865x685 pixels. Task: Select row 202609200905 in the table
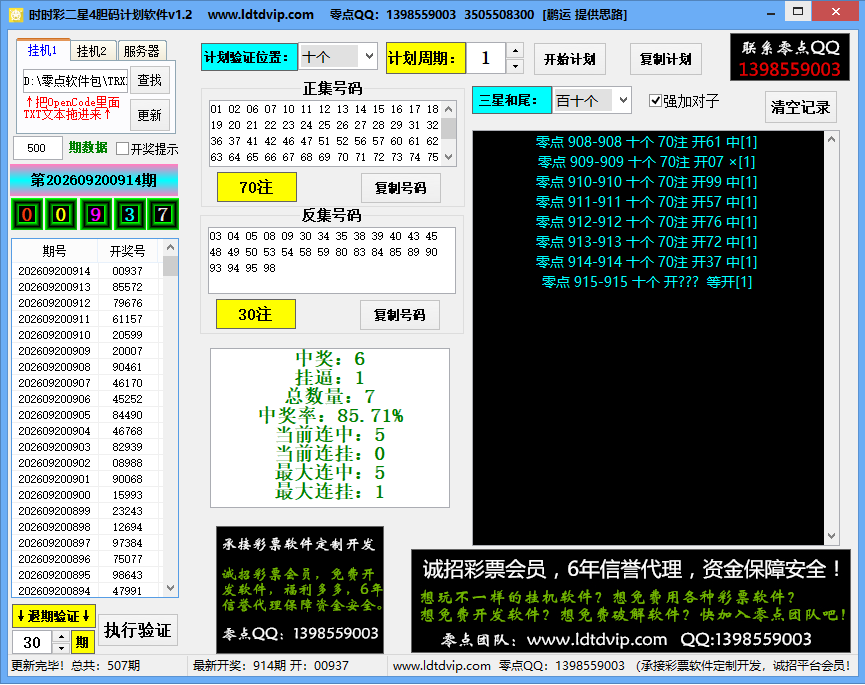pos(87,415)
